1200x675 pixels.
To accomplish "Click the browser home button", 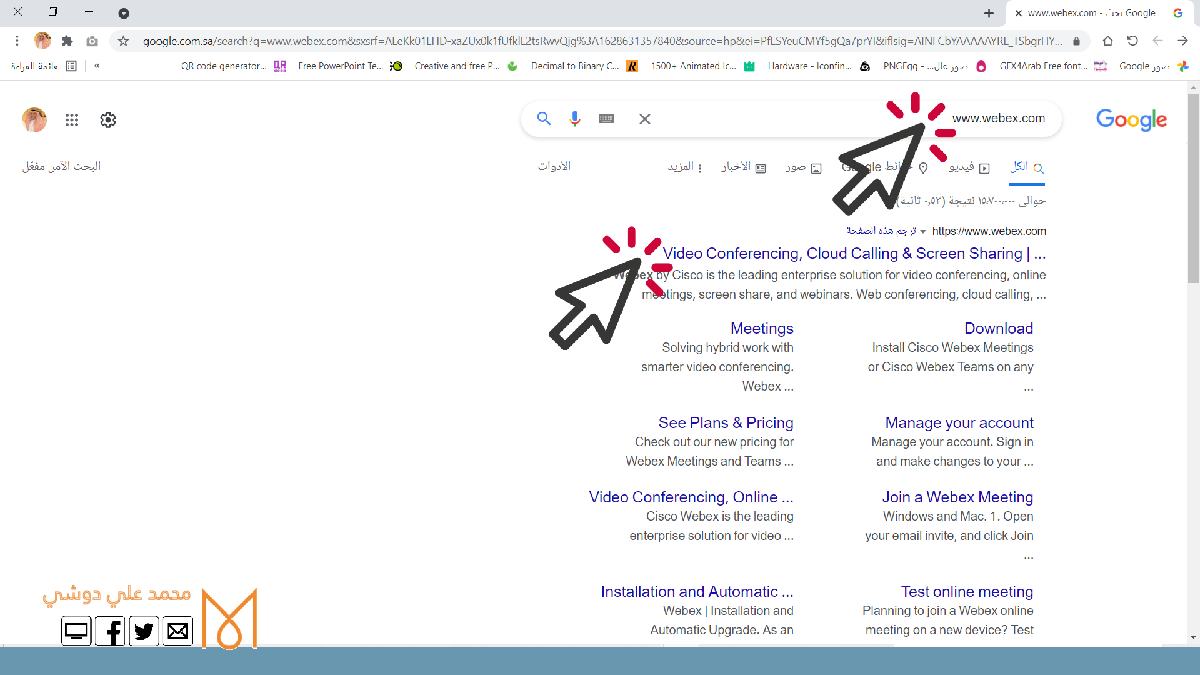I will pos(1107,41).
